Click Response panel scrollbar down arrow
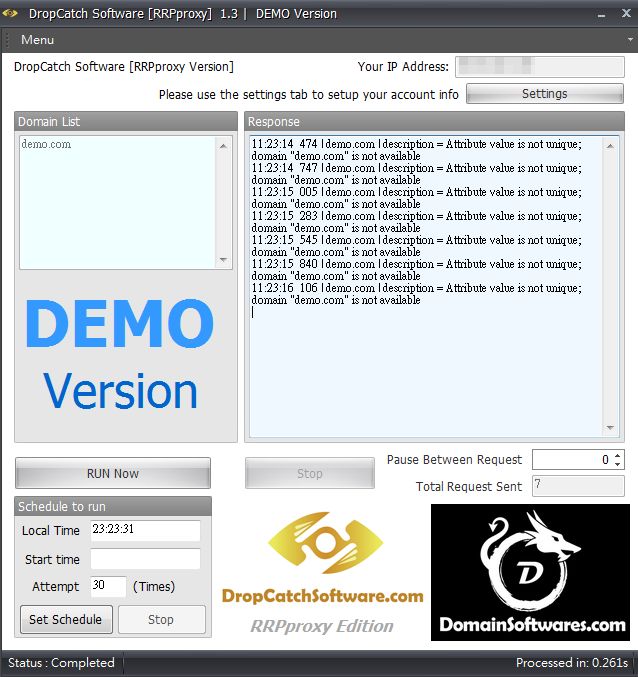The width and height of the screenshot is (638, 677). 610,427
